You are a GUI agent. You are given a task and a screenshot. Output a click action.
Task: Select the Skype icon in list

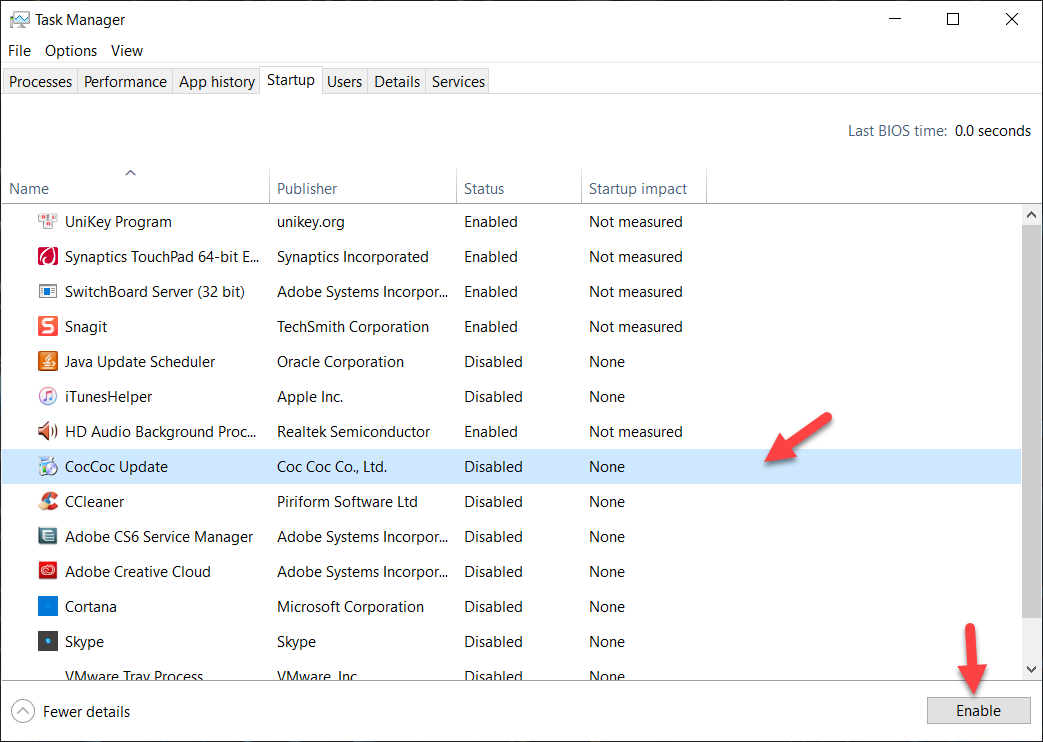click(47, 642)
